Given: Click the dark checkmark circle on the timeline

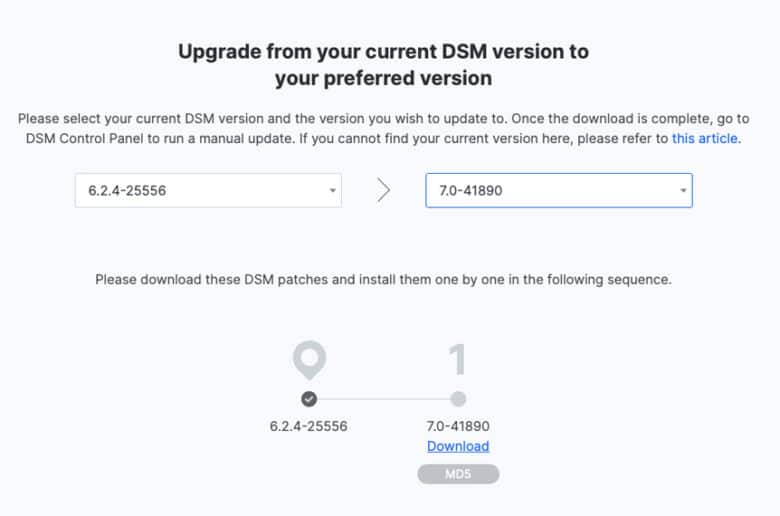Looking at the screenshot, I should point(309,399).
